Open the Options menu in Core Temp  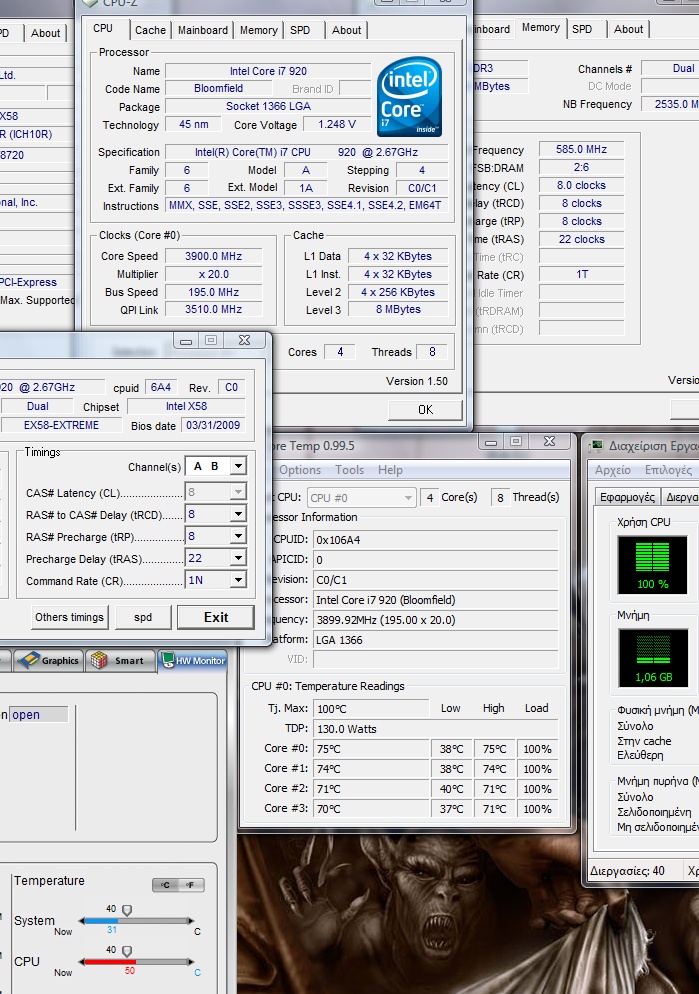[x=300, y=470]
